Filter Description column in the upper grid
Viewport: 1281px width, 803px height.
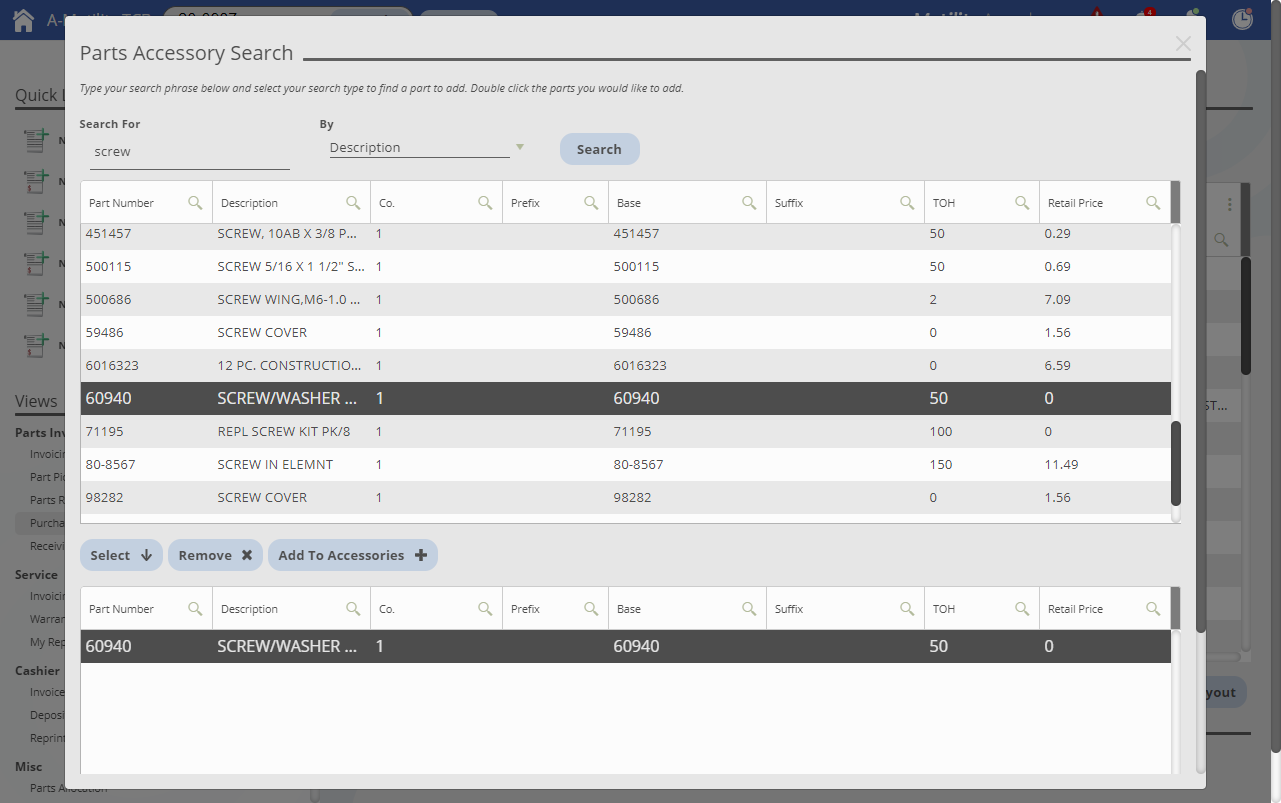click(353, 203)
